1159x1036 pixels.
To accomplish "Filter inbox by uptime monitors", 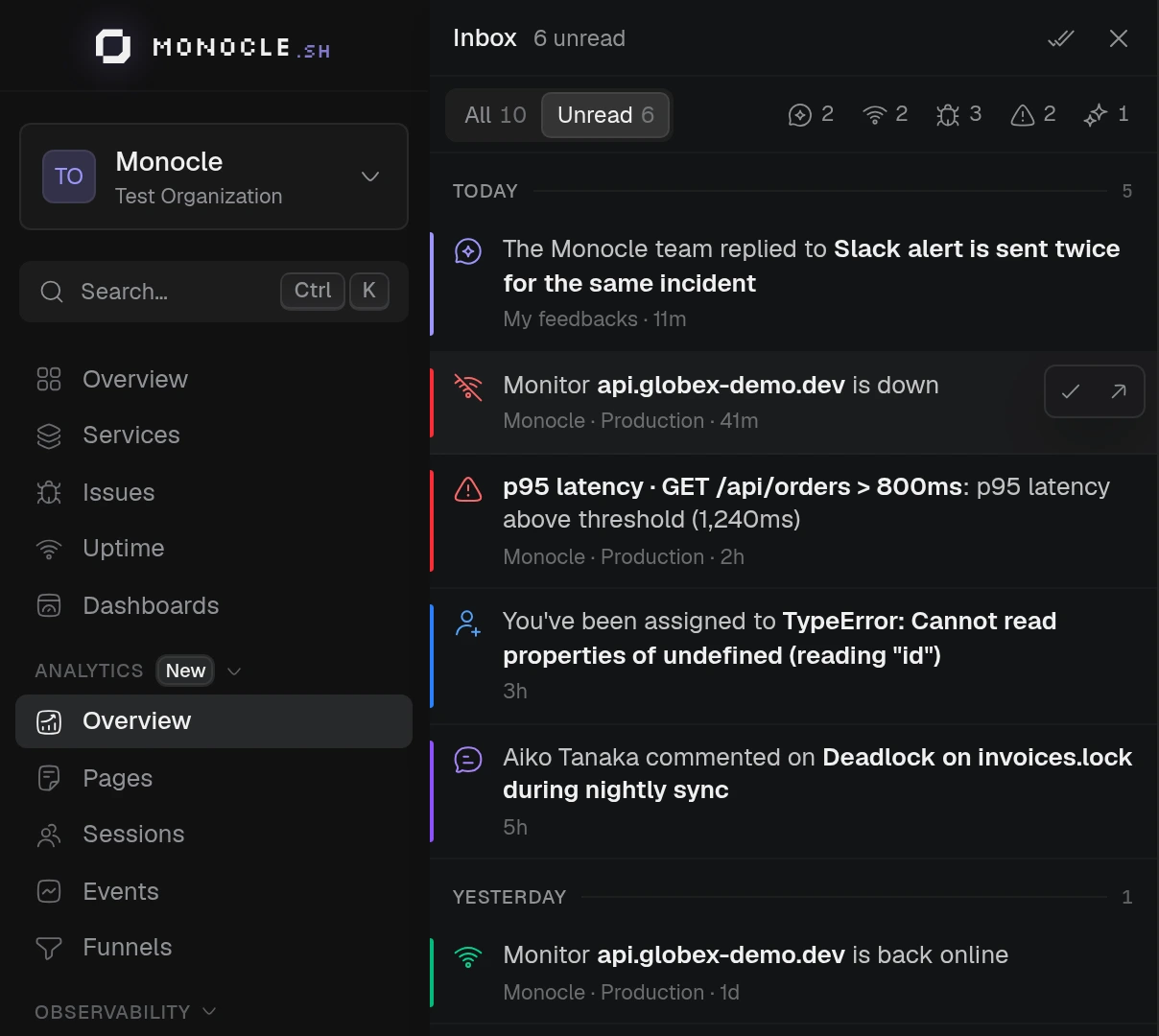I will coord(885,115).
